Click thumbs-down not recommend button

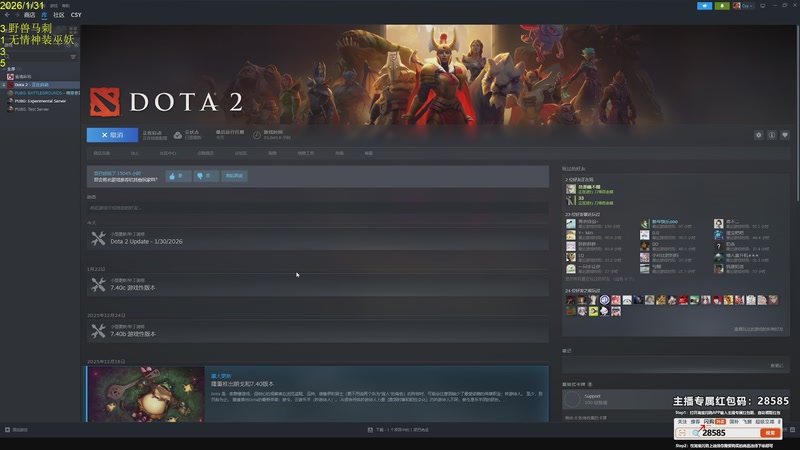coord(206,176)
